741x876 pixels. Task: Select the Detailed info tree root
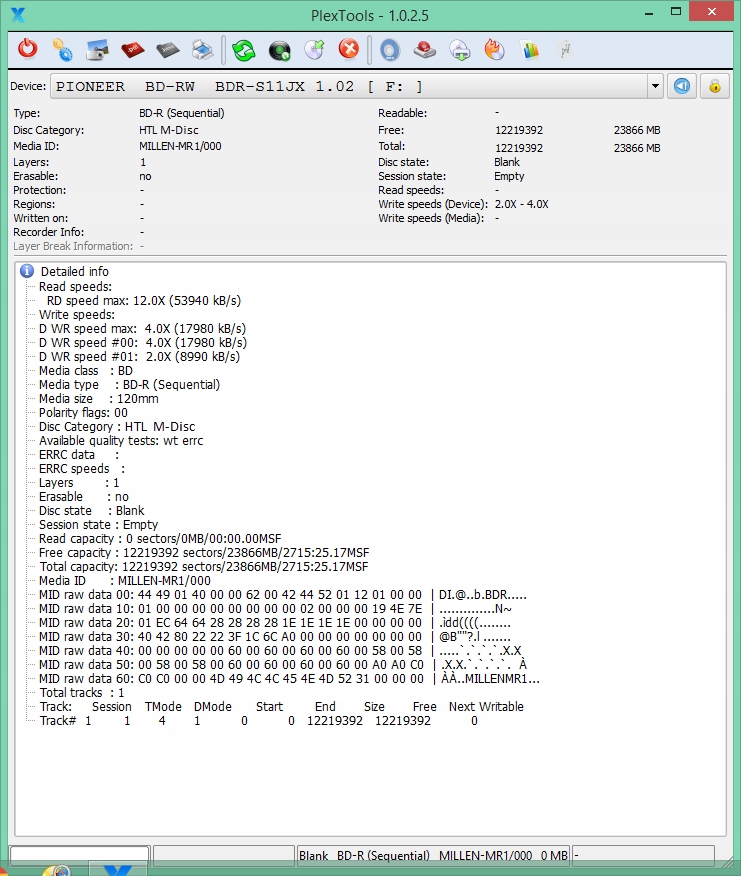tap(74, 271)
